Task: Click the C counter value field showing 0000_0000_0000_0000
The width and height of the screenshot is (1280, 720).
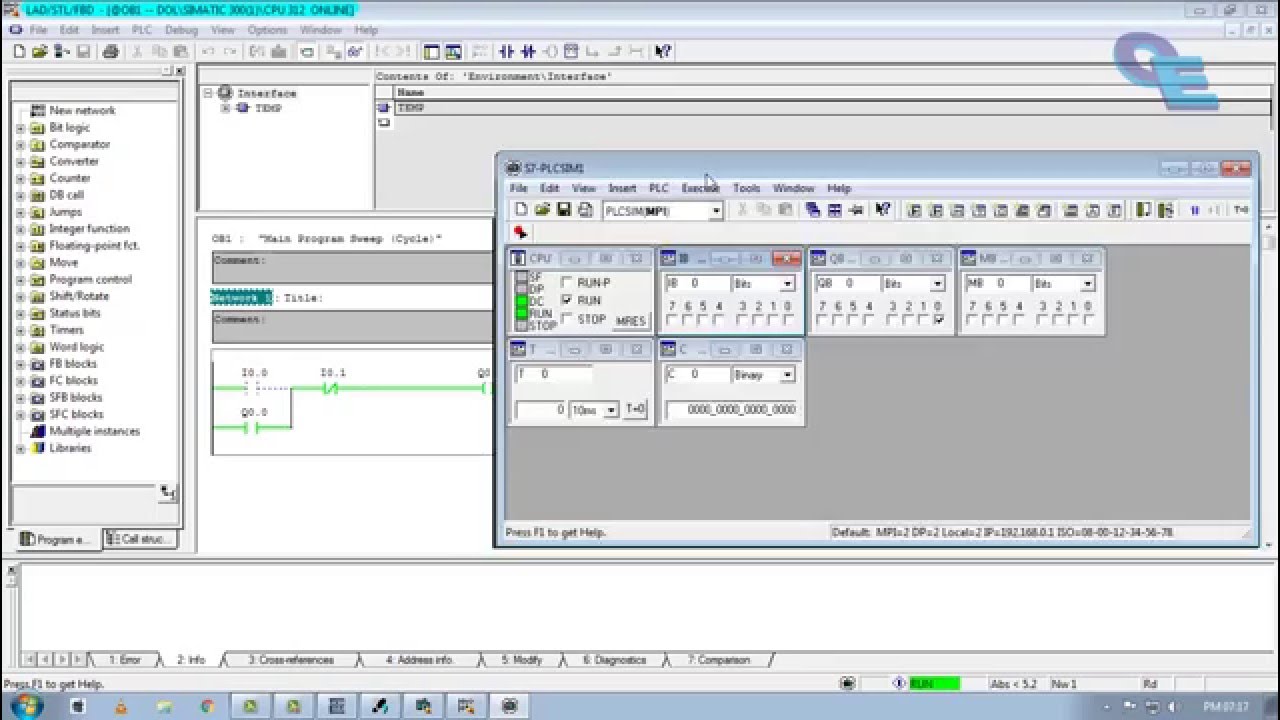Action: pyautogui.click(x=732, y=410)
